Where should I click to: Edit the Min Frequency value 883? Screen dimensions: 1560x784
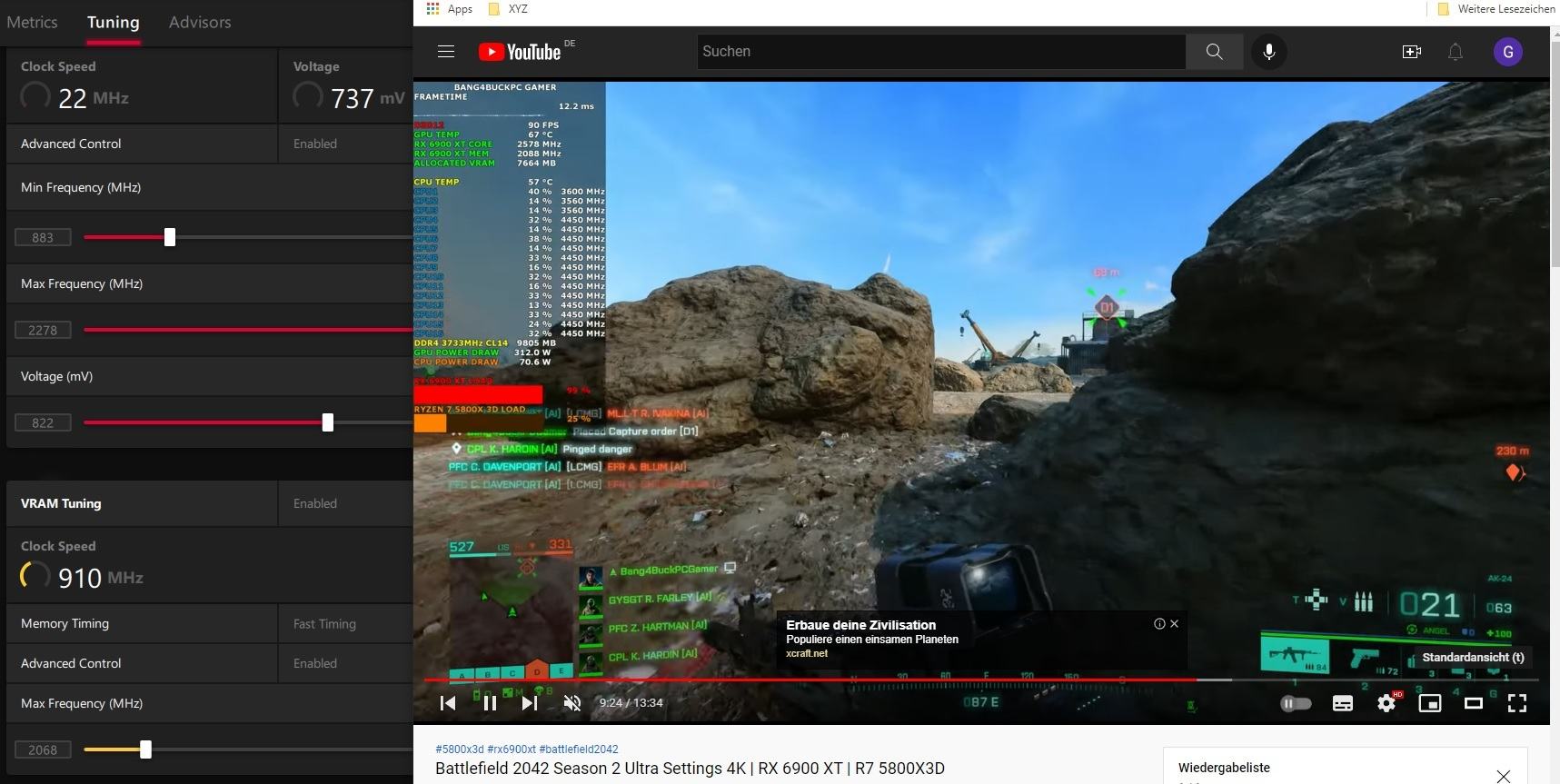tap(43, 238)
